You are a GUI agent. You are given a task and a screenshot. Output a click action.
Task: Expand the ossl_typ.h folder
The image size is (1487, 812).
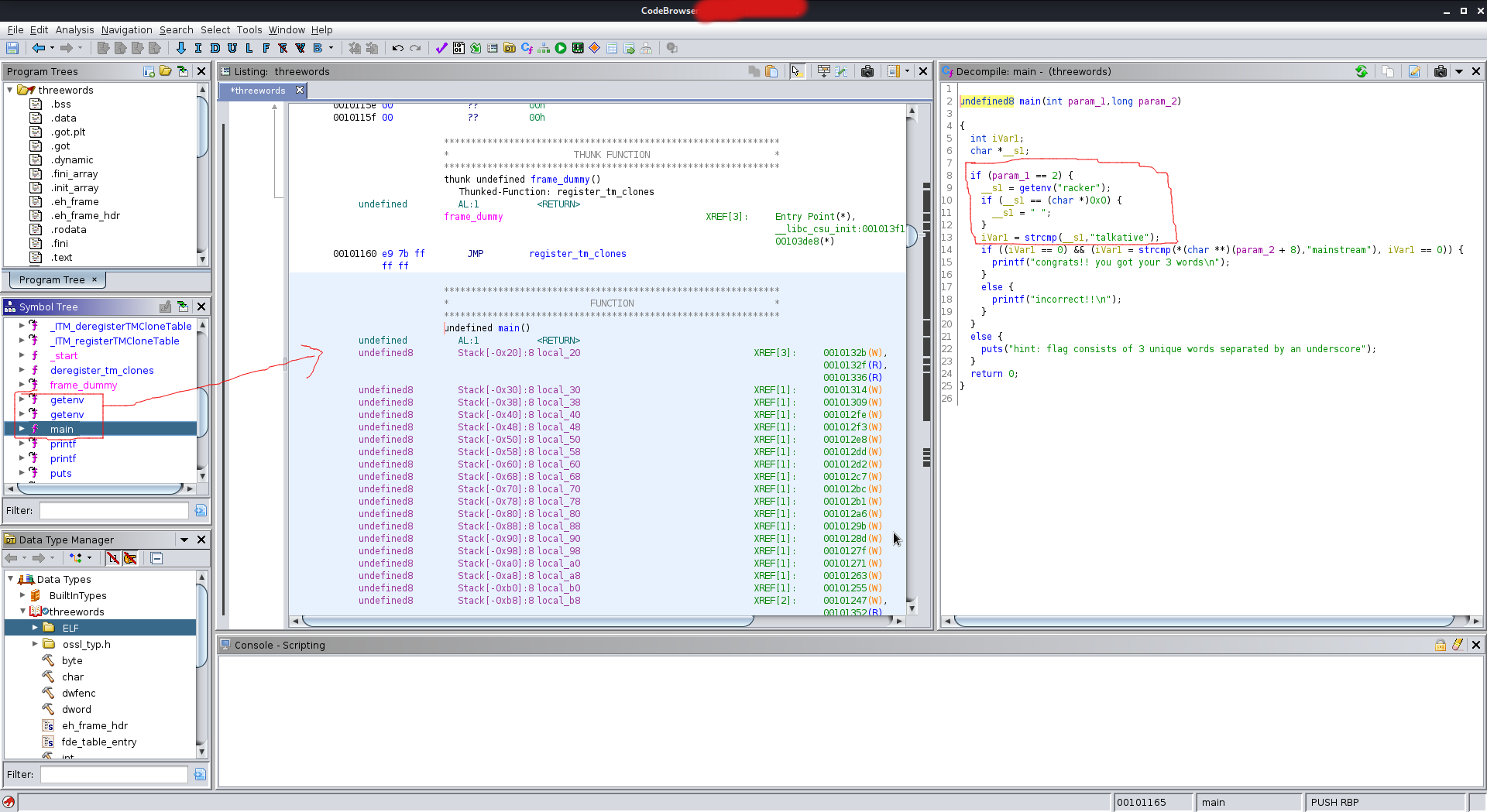[35, 644]
